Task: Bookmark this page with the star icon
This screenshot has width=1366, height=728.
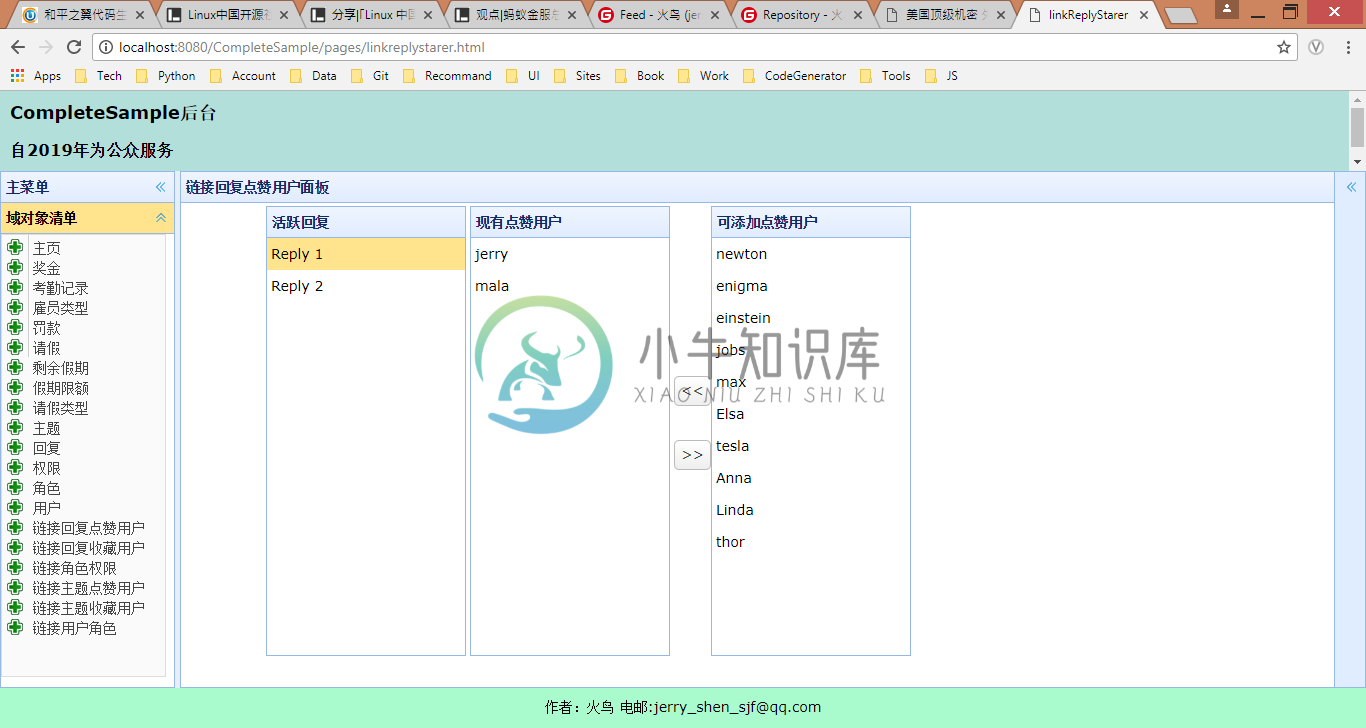Action: (1284, 47)
